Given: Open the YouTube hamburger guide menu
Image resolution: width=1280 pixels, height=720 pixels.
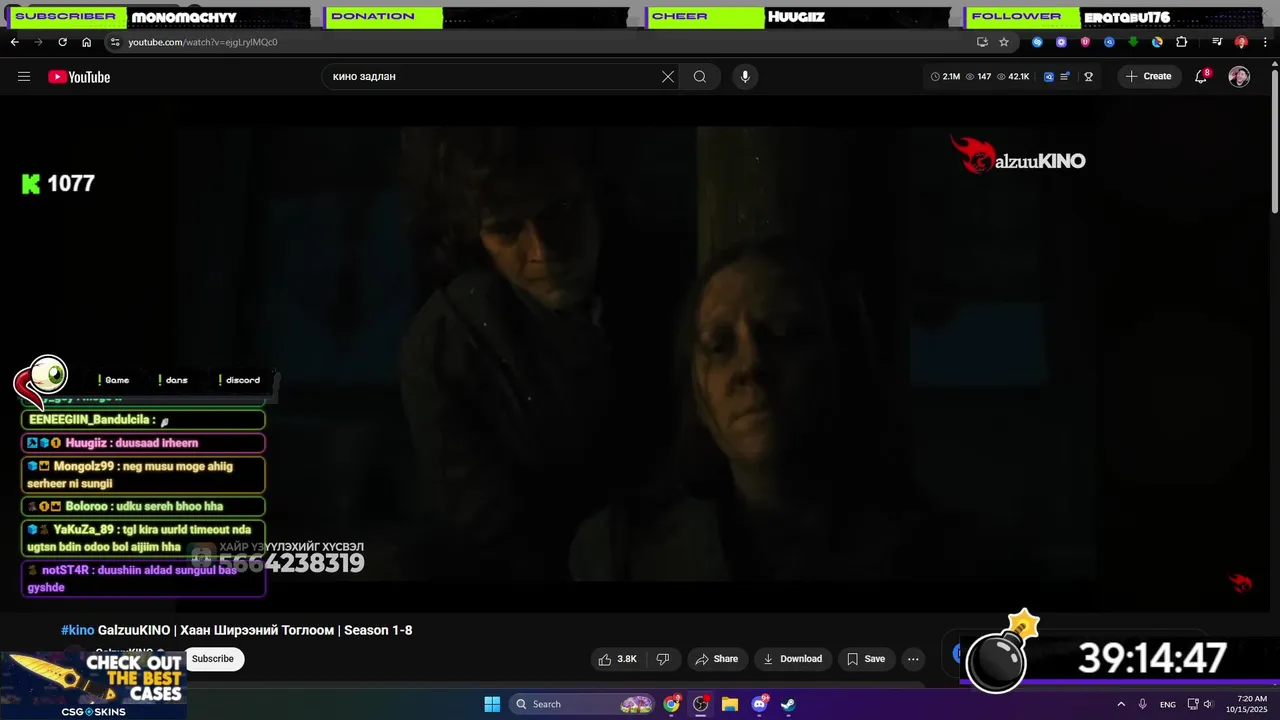Looking at the screenshot, I should pyautogui.click(x=24, y=77).
